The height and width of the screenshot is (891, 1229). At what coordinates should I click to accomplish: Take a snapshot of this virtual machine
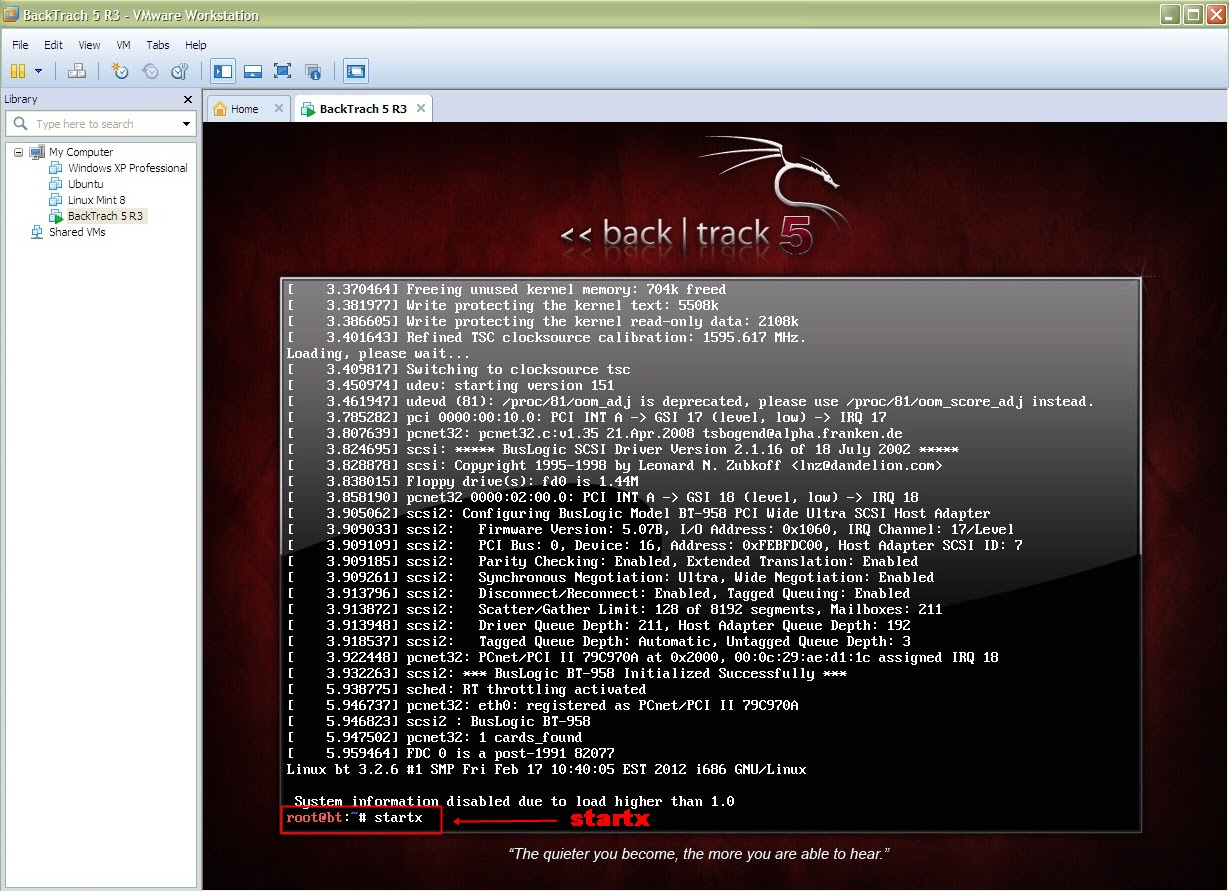(x=120, y=71)
